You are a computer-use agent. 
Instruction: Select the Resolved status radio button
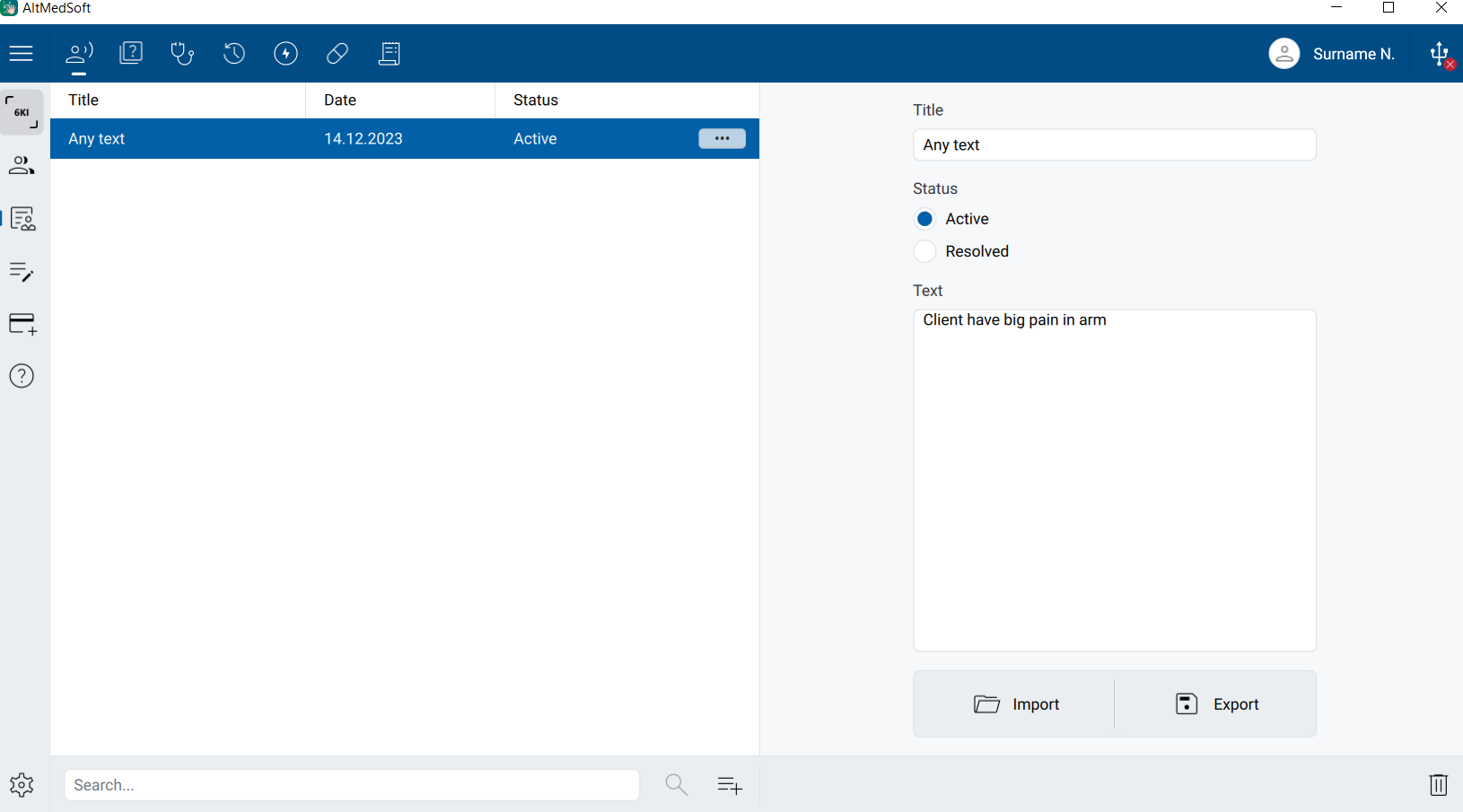point(924,251)
